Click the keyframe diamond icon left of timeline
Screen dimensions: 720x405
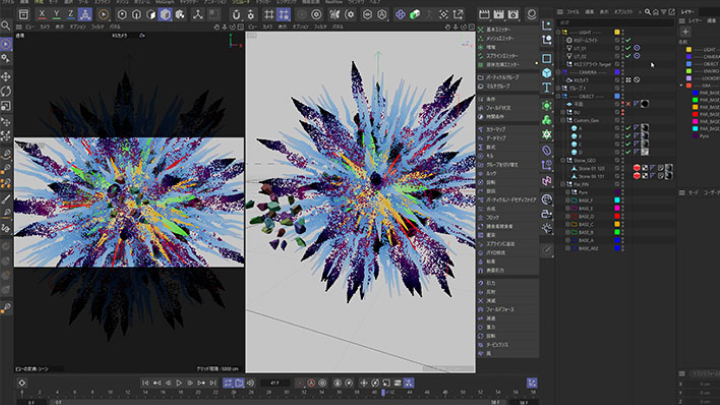(x=22, y=383)
